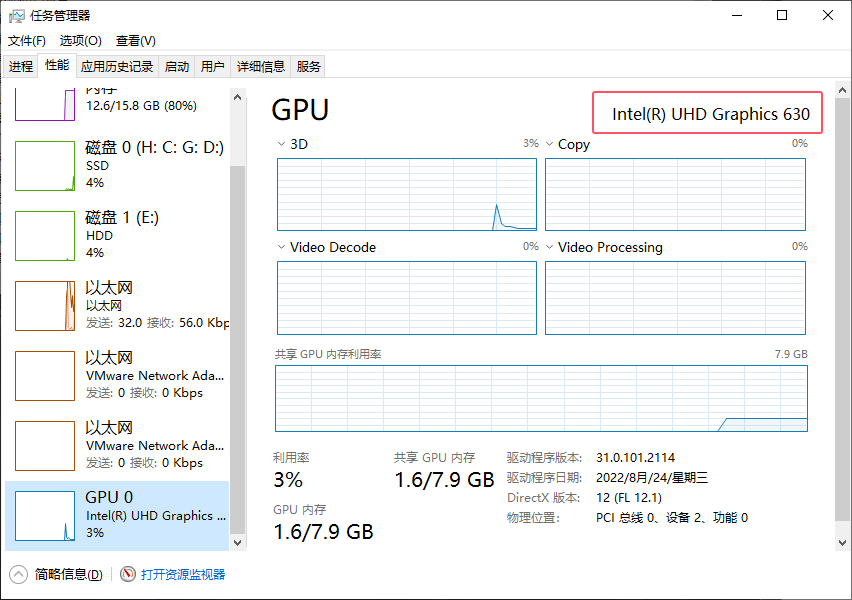This screenshot has width=852, height=600.
Task: Click 打开资源监视器 link
Action: (183, 574)
